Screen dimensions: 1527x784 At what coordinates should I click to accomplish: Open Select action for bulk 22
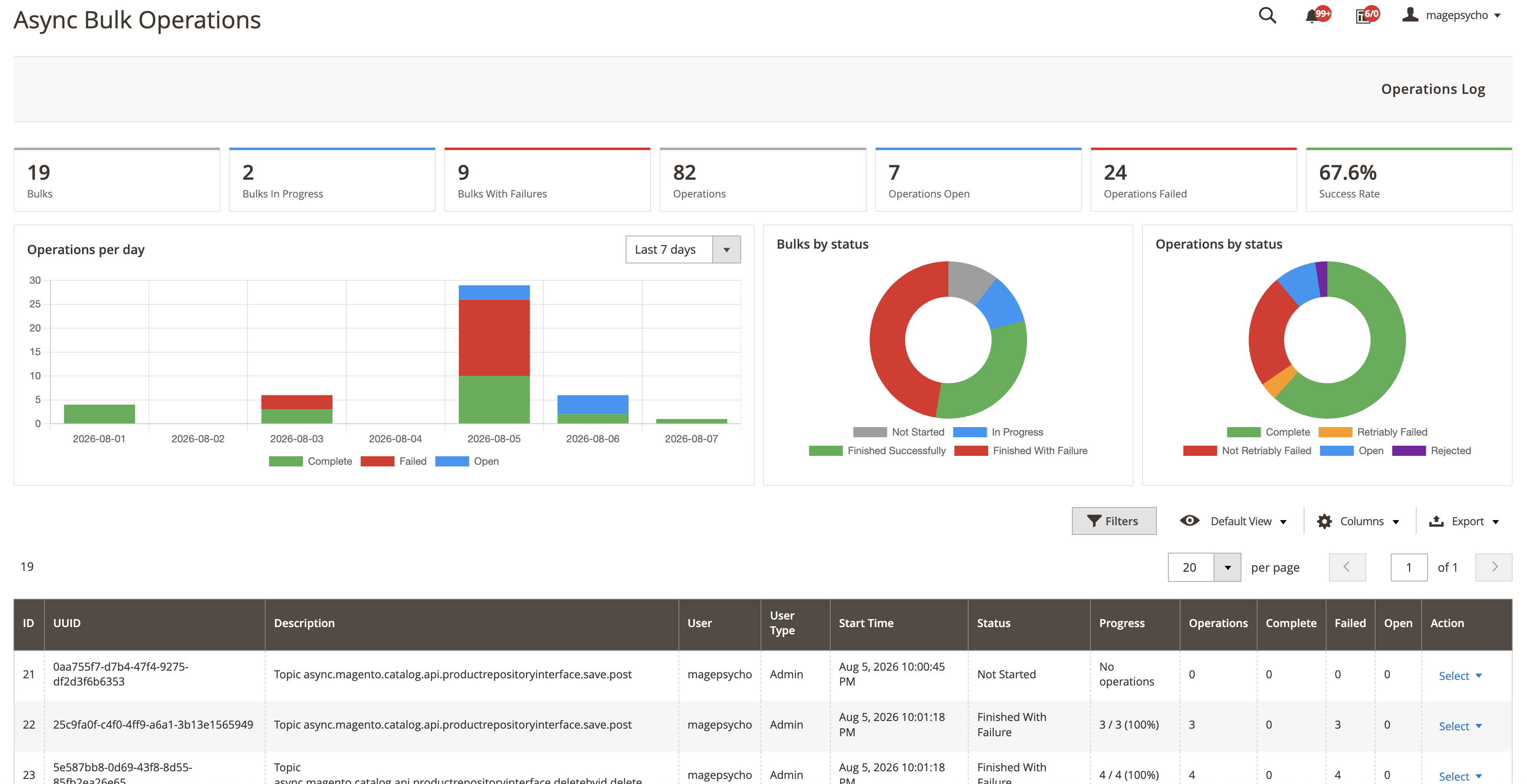[1460, 726]
